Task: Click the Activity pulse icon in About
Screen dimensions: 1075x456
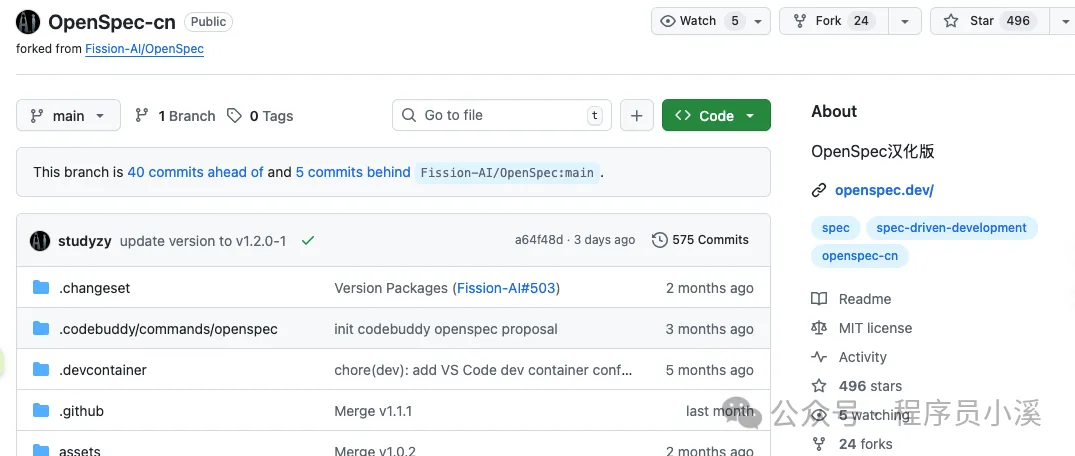Action: (819, 357)
